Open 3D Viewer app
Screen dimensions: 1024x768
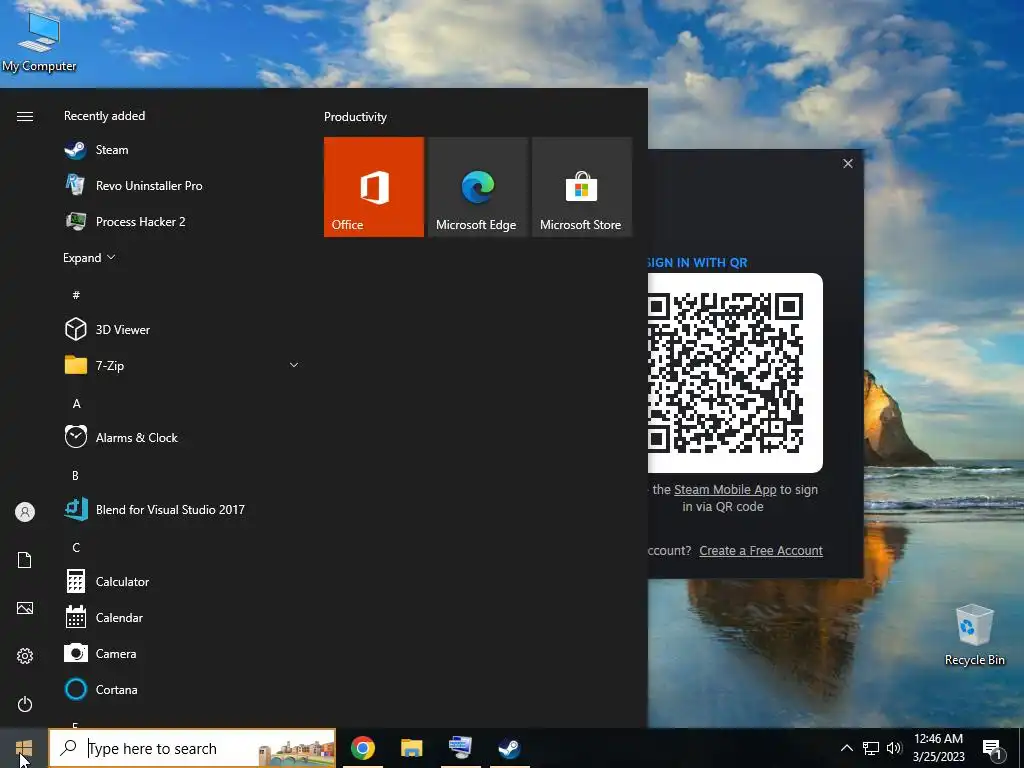(183, 329)
